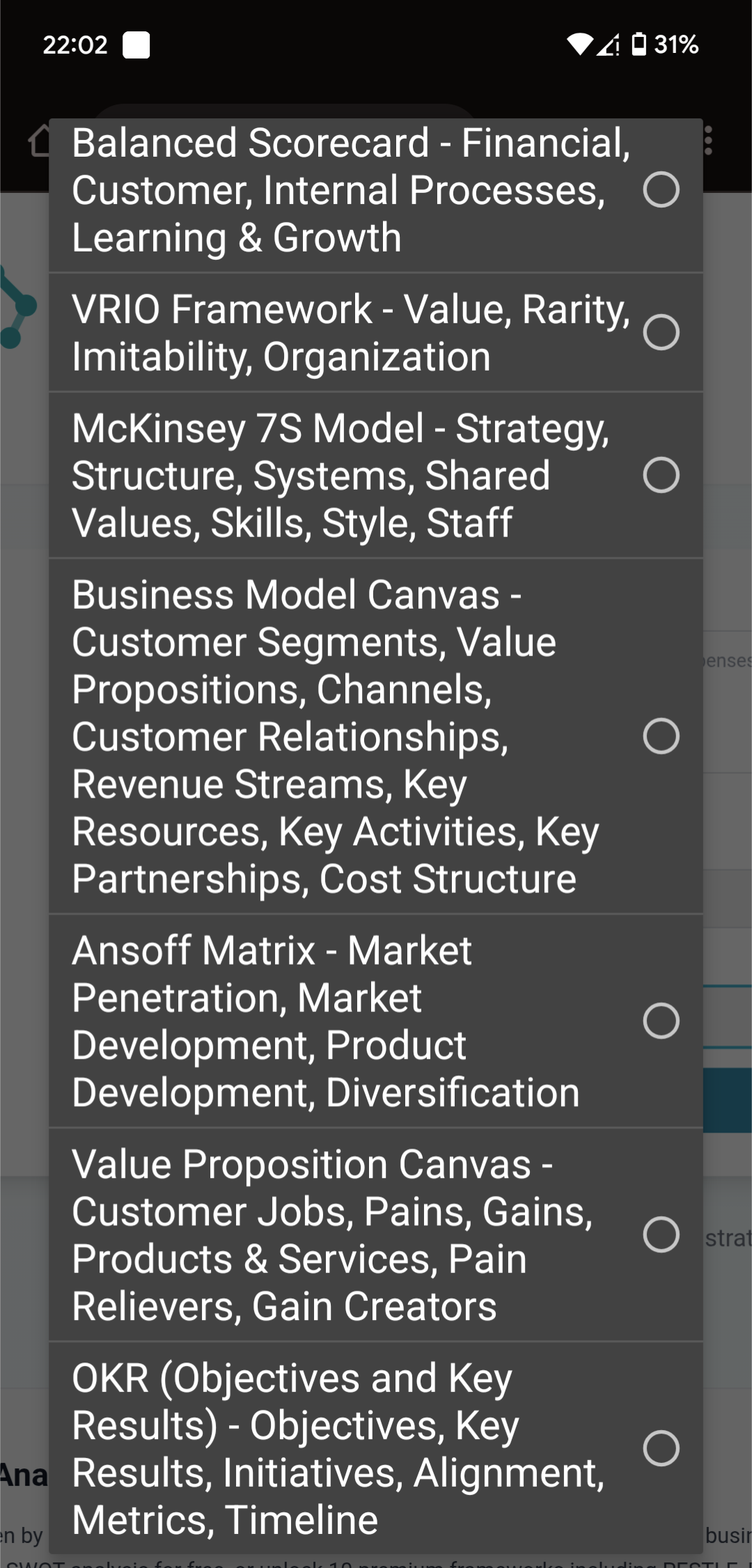Select the VRIO Framework radio button
Viewport: 752px width, 1568px height.
tap(661, 332)
